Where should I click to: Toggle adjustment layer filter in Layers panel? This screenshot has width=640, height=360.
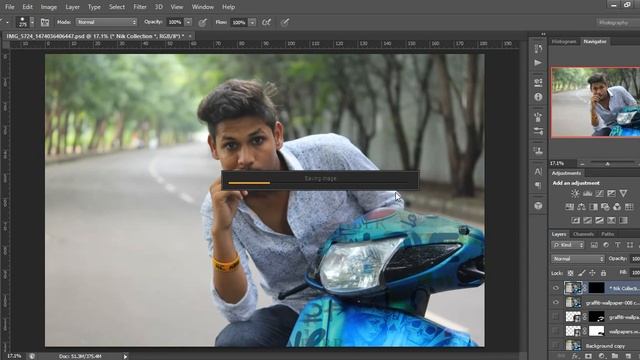[606, 245]
